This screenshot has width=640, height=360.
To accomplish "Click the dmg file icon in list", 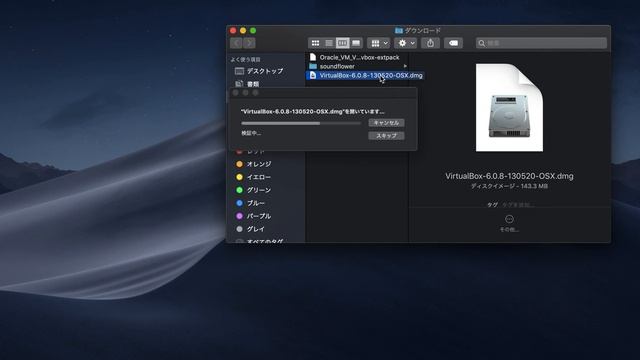I will tap(313, 76).
